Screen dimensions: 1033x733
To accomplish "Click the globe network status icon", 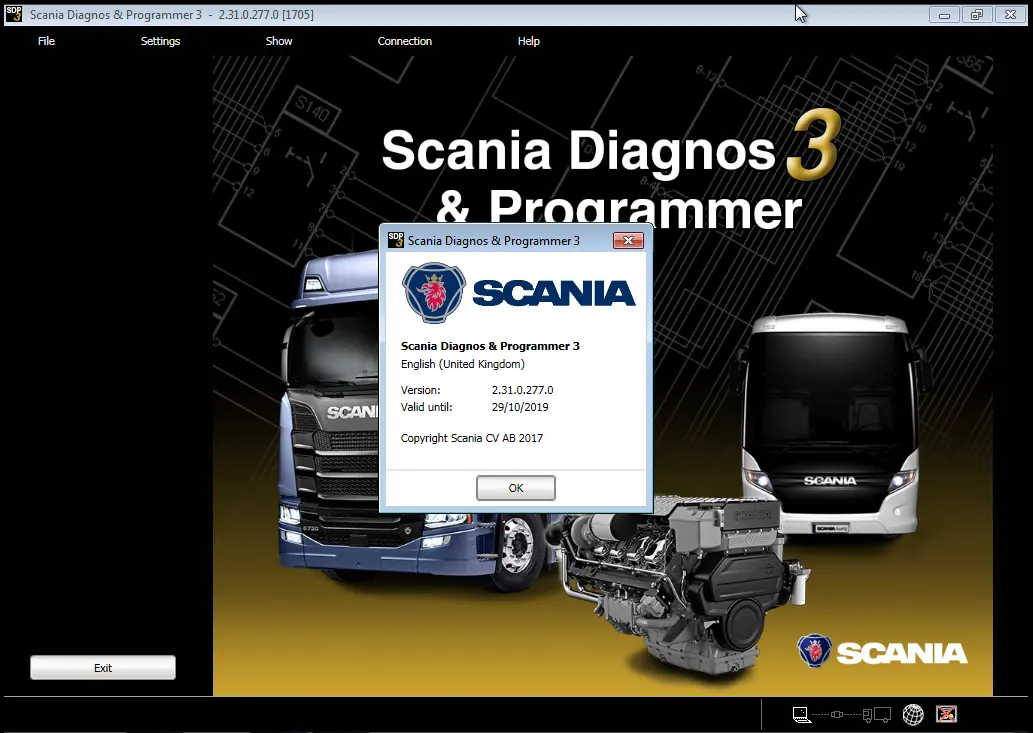I will (x=913, y=715).
